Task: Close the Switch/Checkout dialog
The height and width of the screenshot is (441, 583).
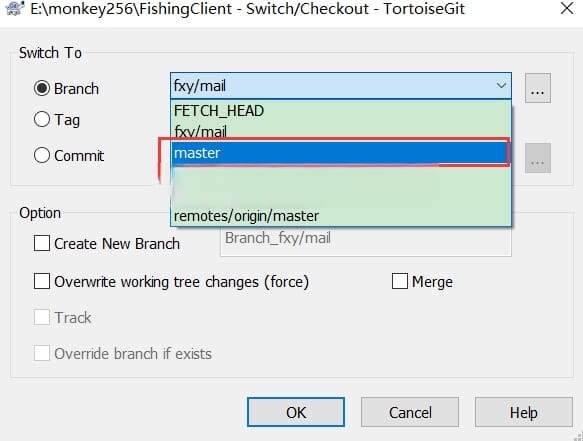Action: click(x=567, y=8)
